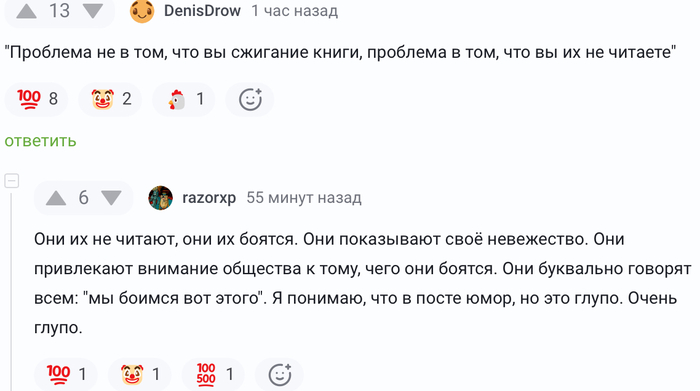Viewport: 700px width, 391px height.
Task: Toggle the clown reaction on razorxp's reply
Action: coord(140,374)
